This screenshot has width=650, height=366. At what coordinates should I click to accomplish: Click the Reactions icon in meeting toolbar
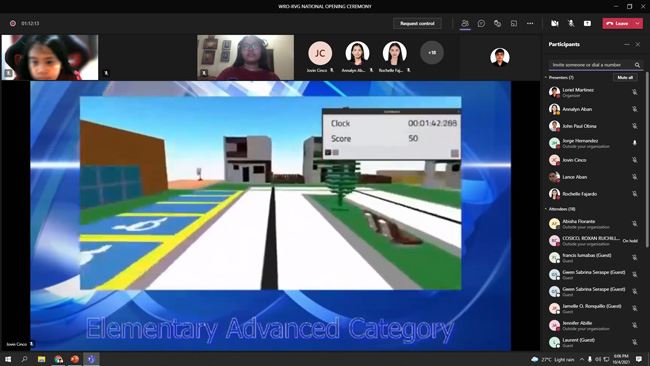(x=497, y=24)
